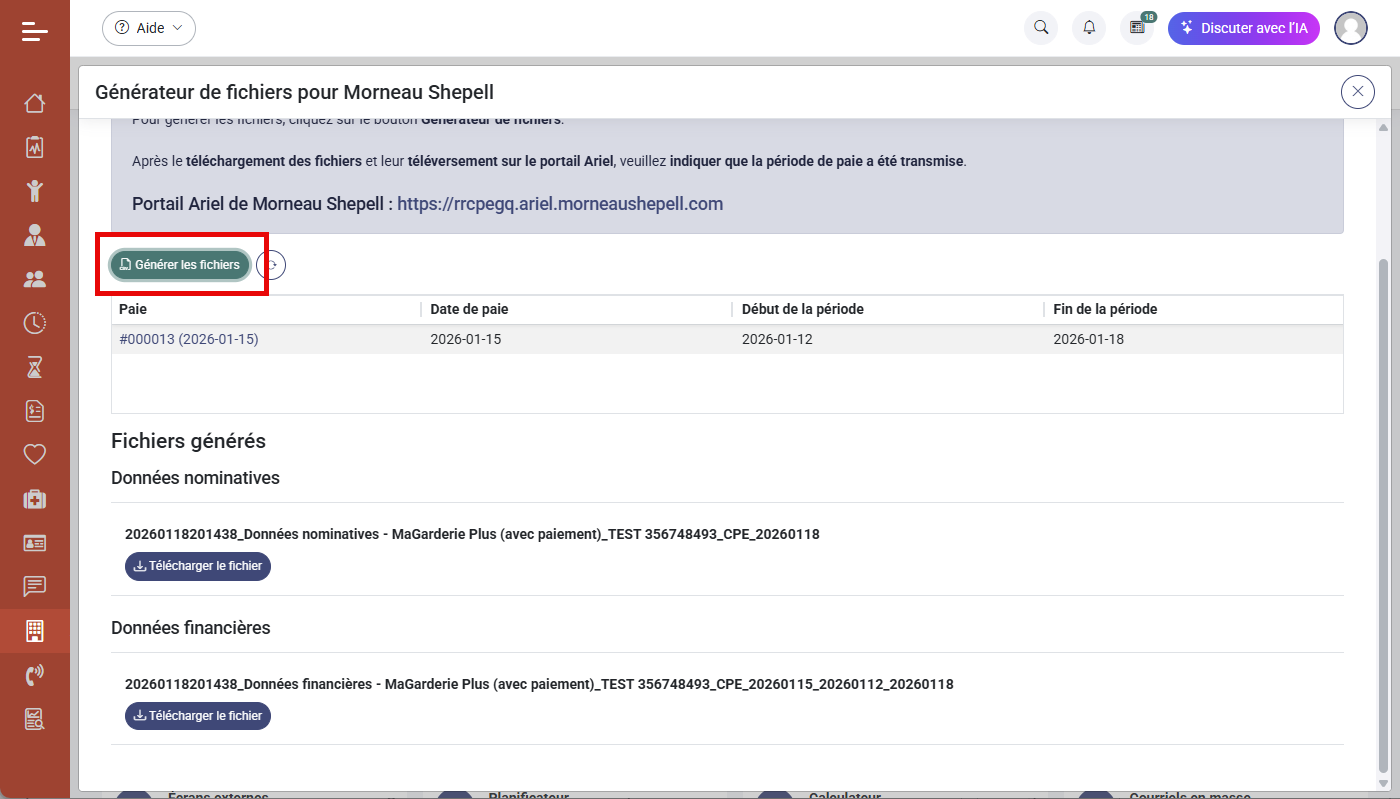Image resolution: width=1400 pixels, height=799 pixels.
Task: Select the clock icon in the sidebar
Action: [34, 323]
